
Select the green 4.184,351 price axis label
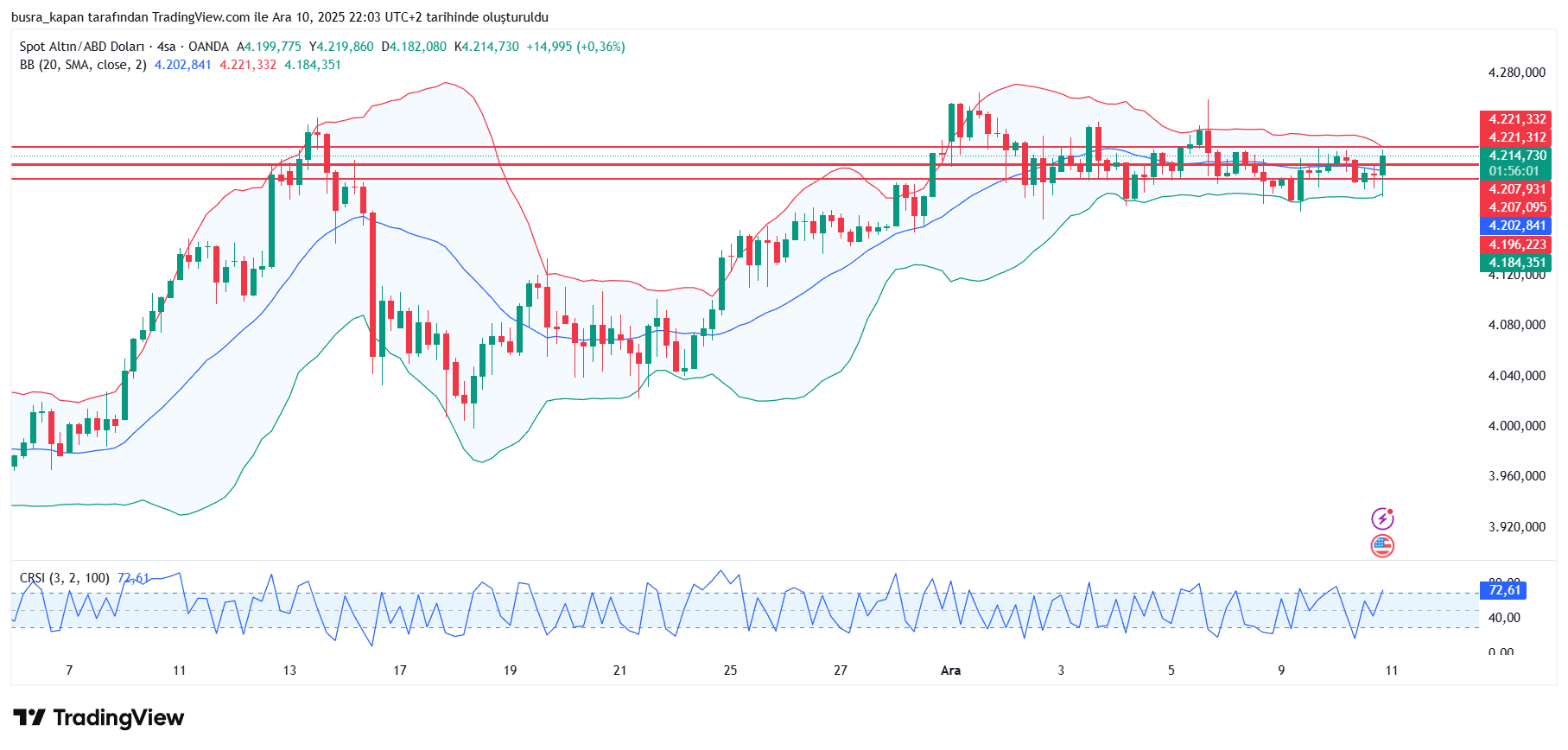pos(1516,263)
